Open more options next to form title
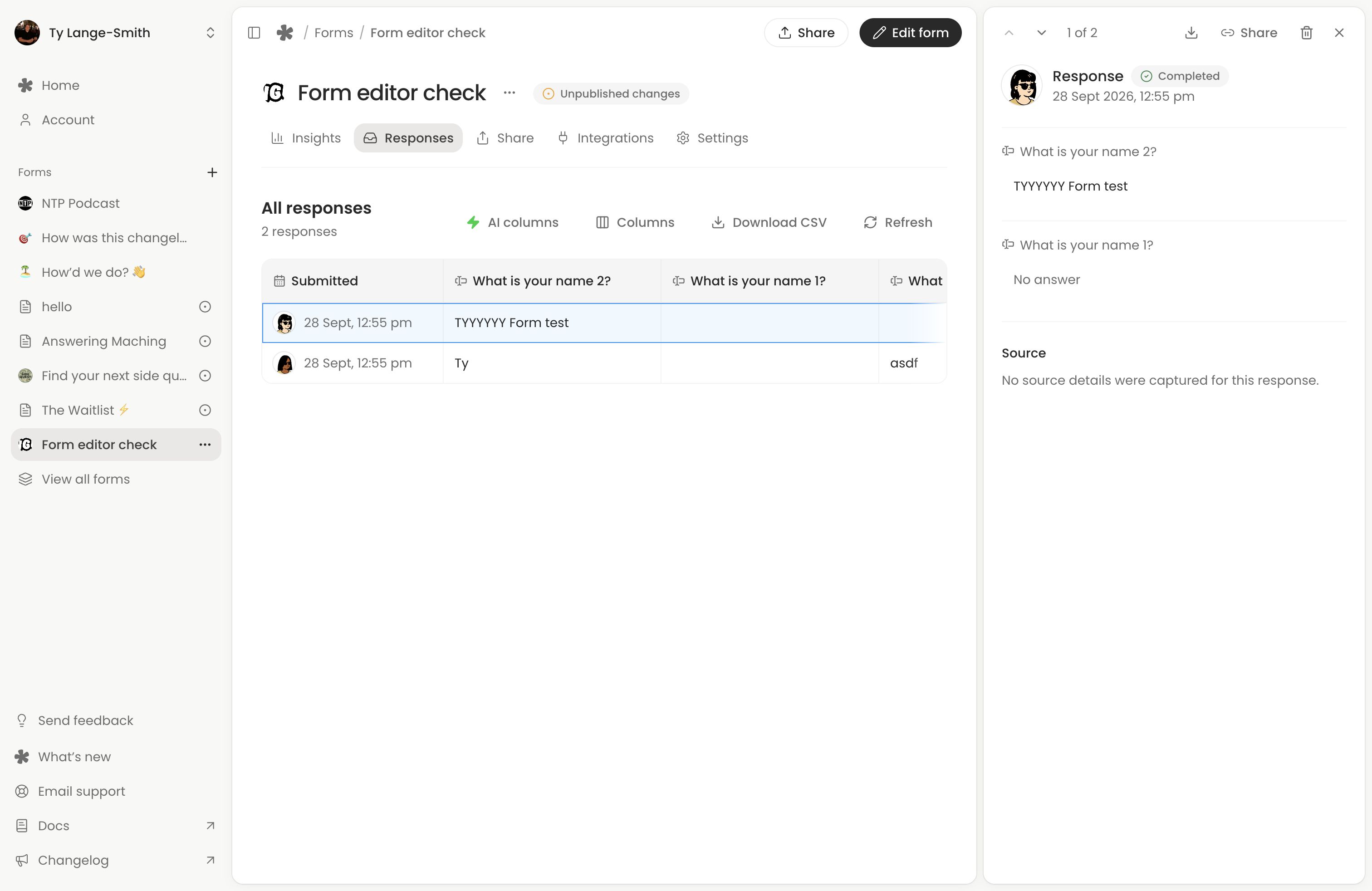1372x891 pixels. (509, 93)
